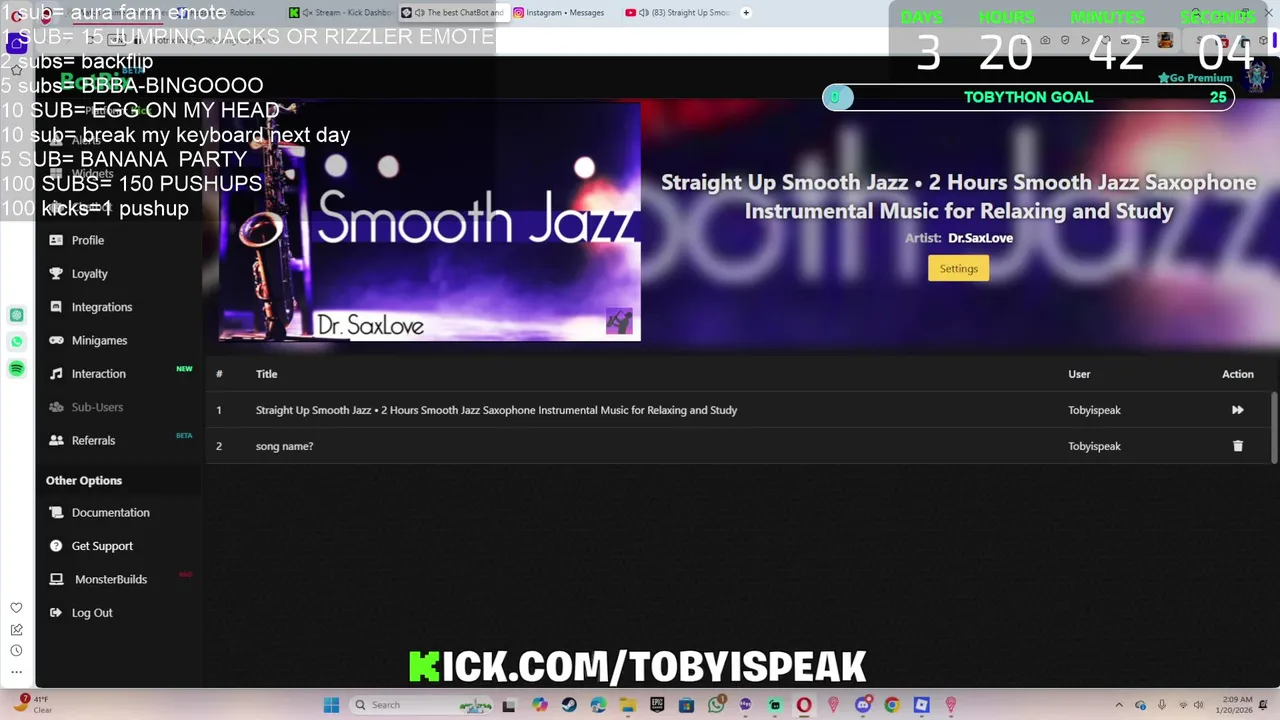Delete the 'song name?' queue entry
Screen dimensions: 1280x720
point(1237,446)
